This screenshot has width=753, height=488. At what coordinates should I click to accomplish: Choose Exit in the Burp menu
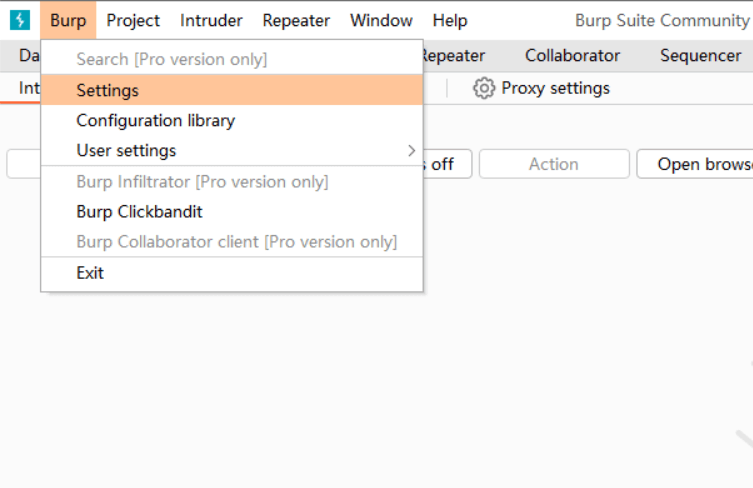click(x=90, y=273)
